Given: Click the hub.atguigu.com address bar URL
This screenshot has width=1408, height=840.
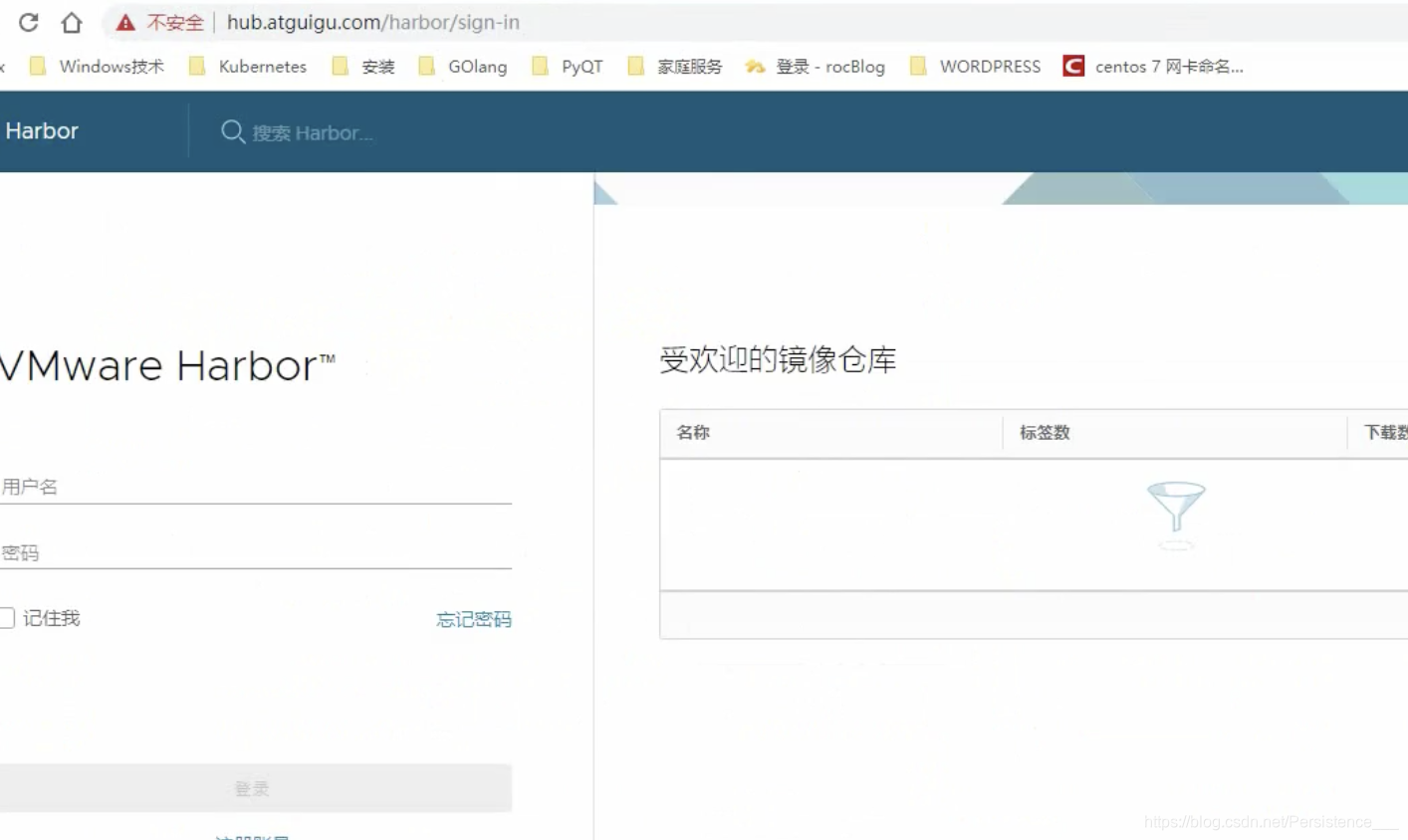Looking at the screenshot, I should tap(373, 22).
